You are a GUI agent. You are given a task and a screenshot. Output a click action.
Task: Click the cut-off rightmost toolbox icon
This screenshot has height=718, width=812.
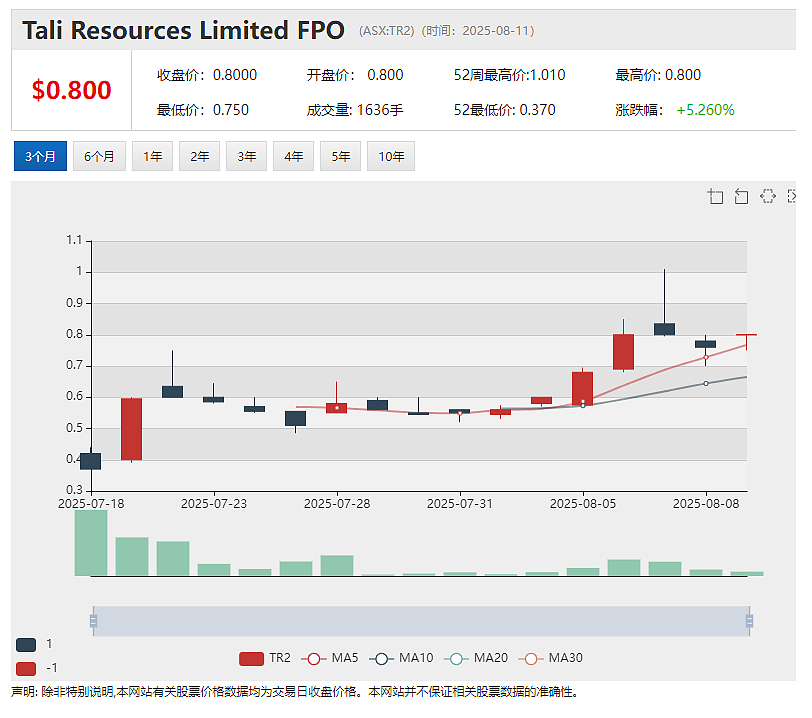pyautogui.click(x=791, y=196)
